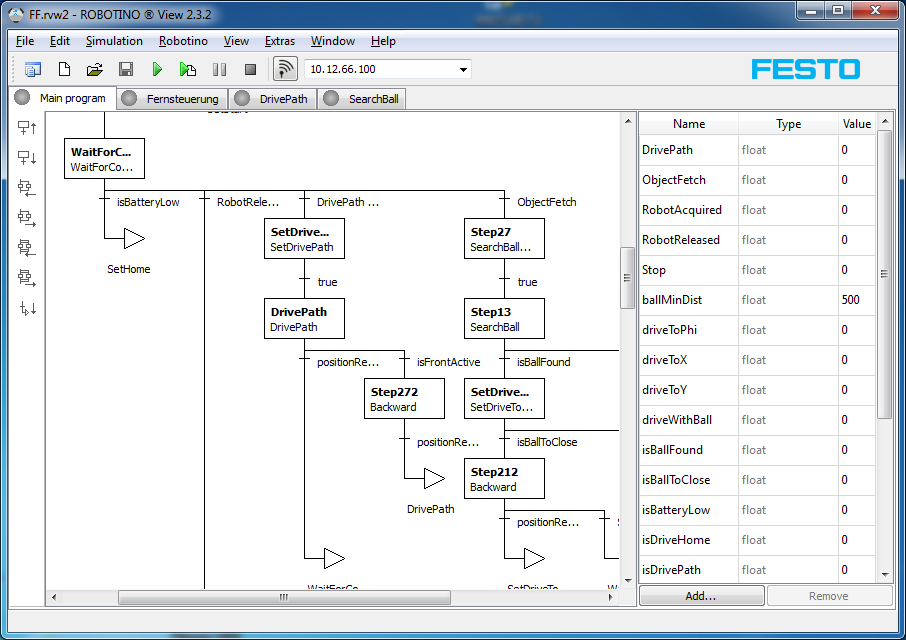Select the WaitForC... step box
This screenshot has height=640, width=906.
pos(105,159)
